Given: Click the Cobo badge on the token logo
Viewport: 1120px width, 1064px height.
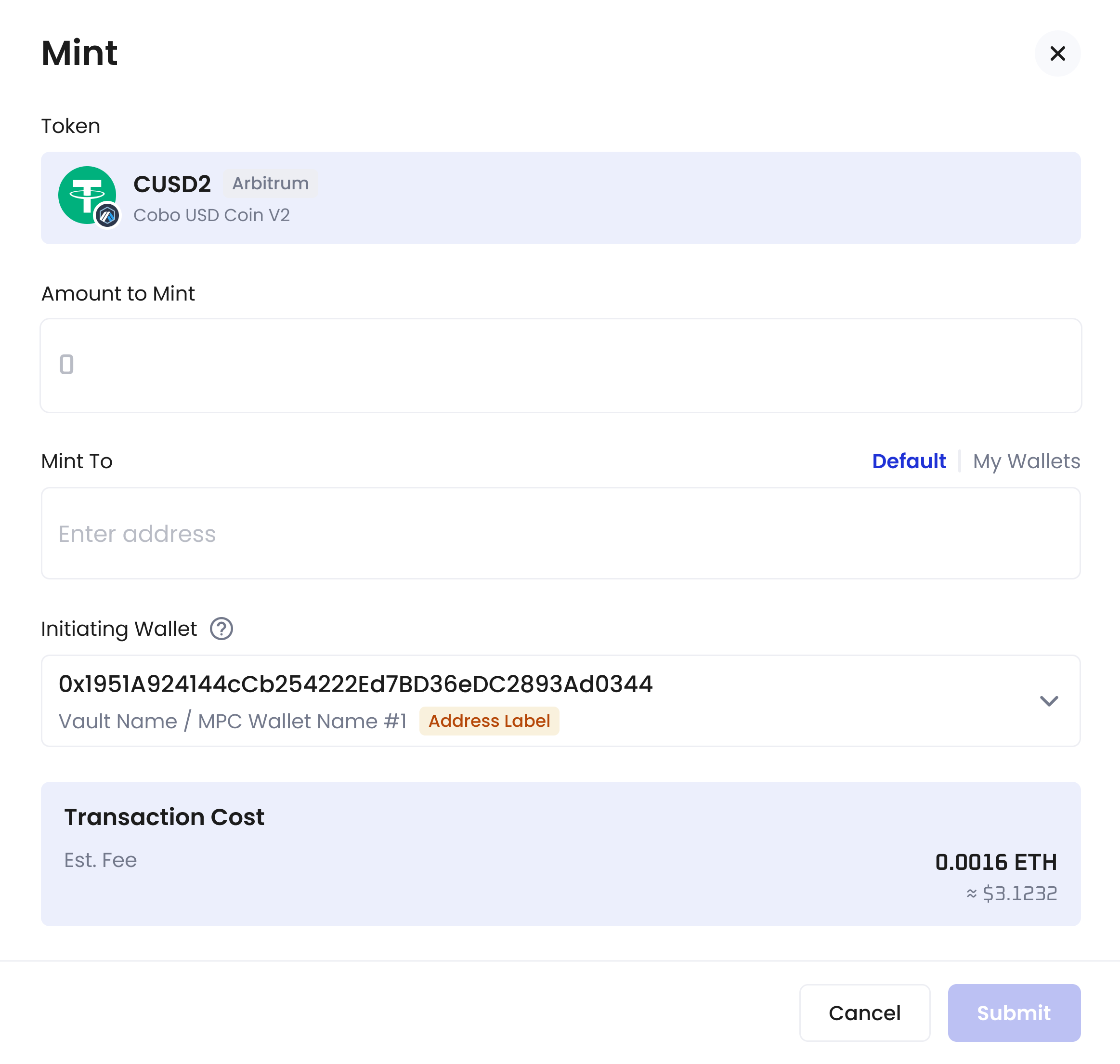Looking at the screenshot, I should (x=109, y=215).
